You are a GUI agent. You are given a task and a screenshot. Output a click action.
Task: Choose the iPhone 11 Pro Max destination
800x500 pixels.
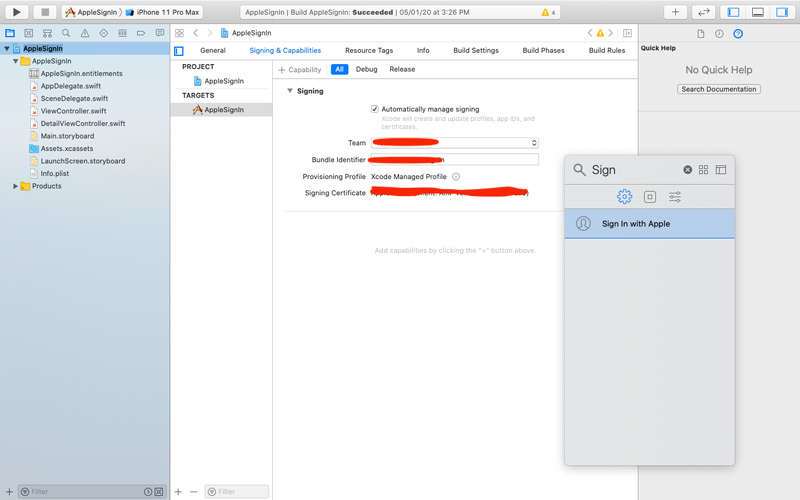click(163, 12)
